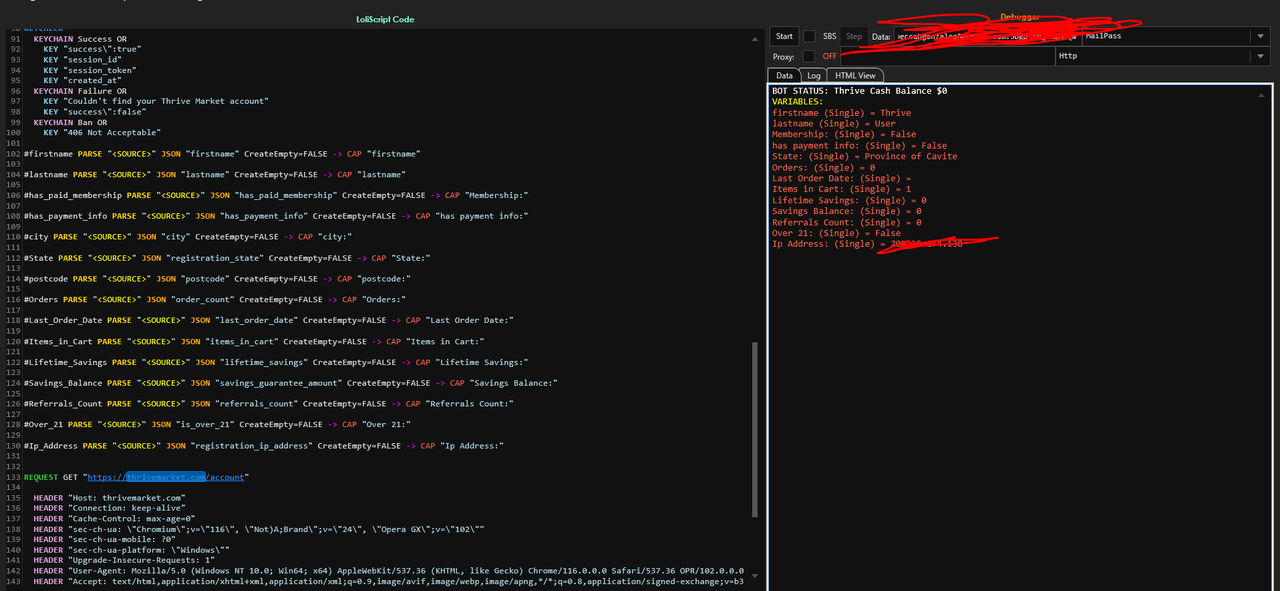The image size is (1280, 591).
Task: Switch to the Data tab
Action: click(784, 75)
